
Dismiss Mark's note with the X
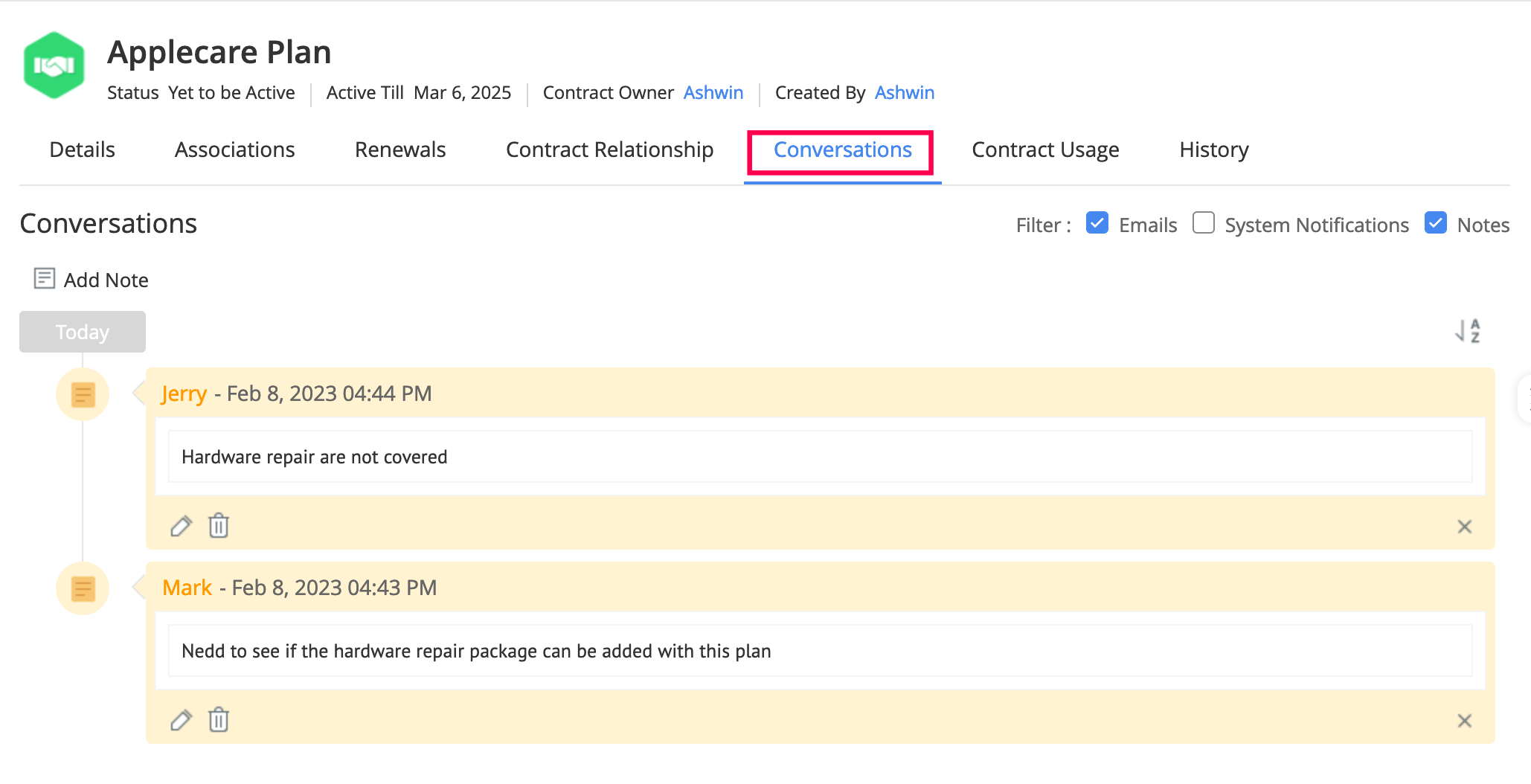pyautogui.click(x=1464, y=721)
